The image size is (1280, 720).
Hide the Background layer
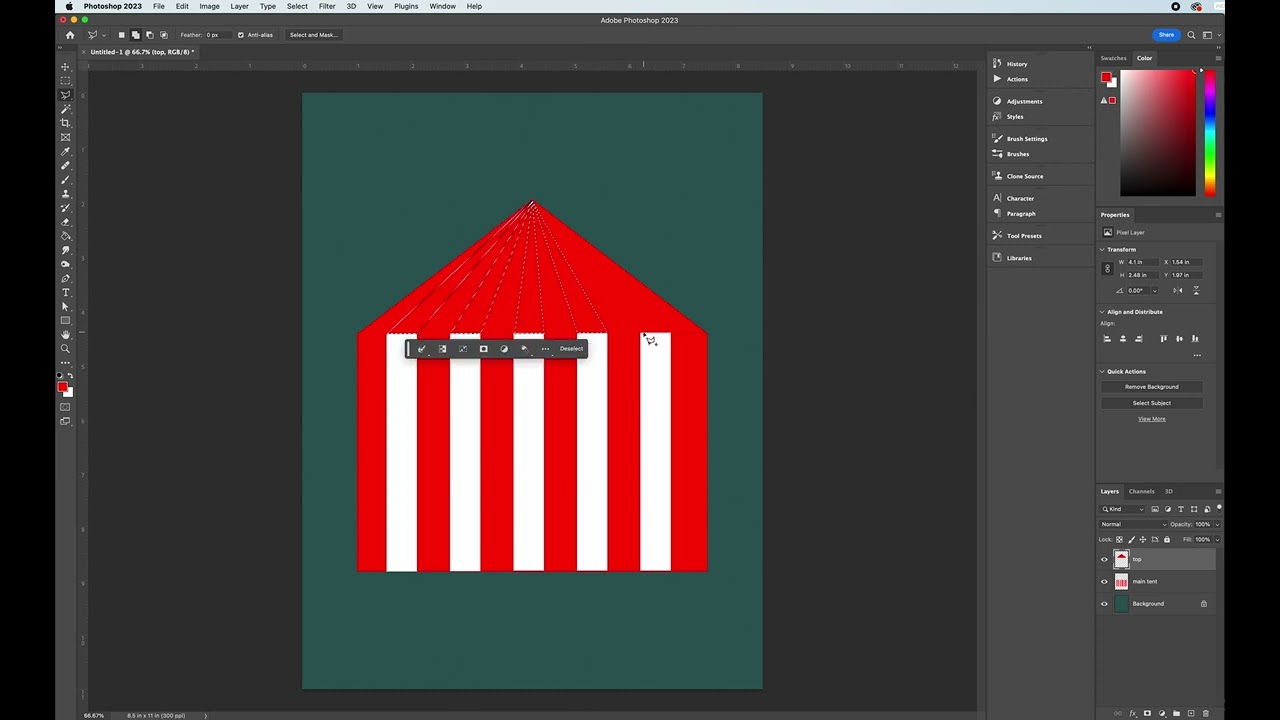tap(1105, 604)
